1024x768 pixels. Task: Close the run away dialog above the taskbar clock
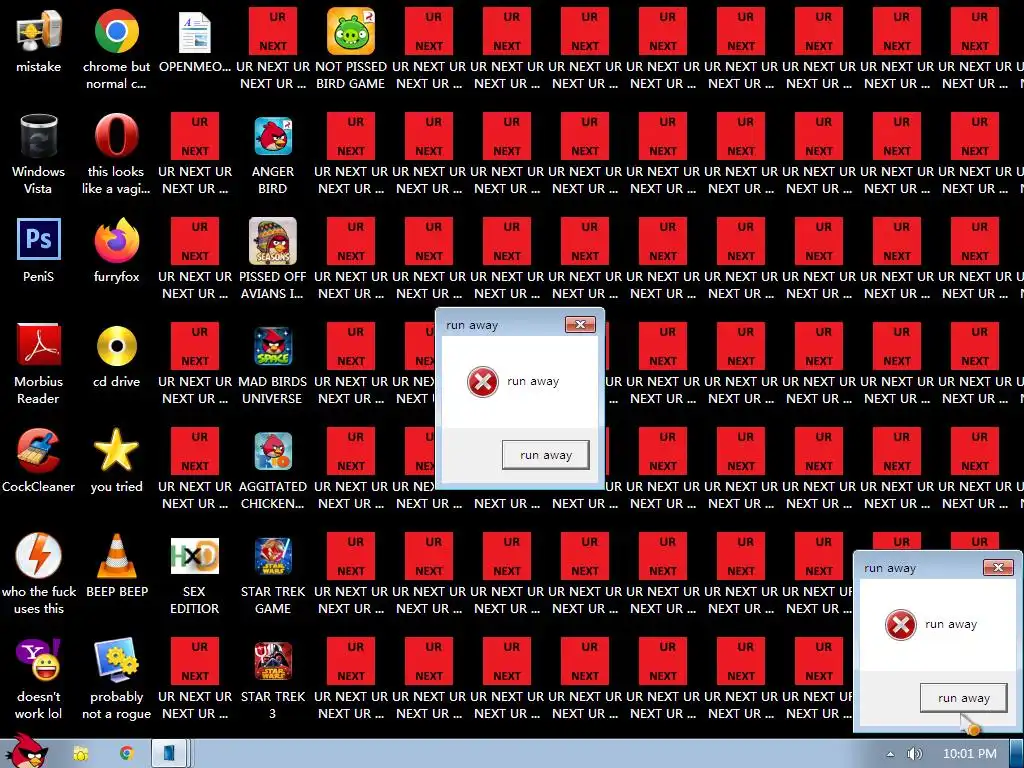tap(999, 568)
